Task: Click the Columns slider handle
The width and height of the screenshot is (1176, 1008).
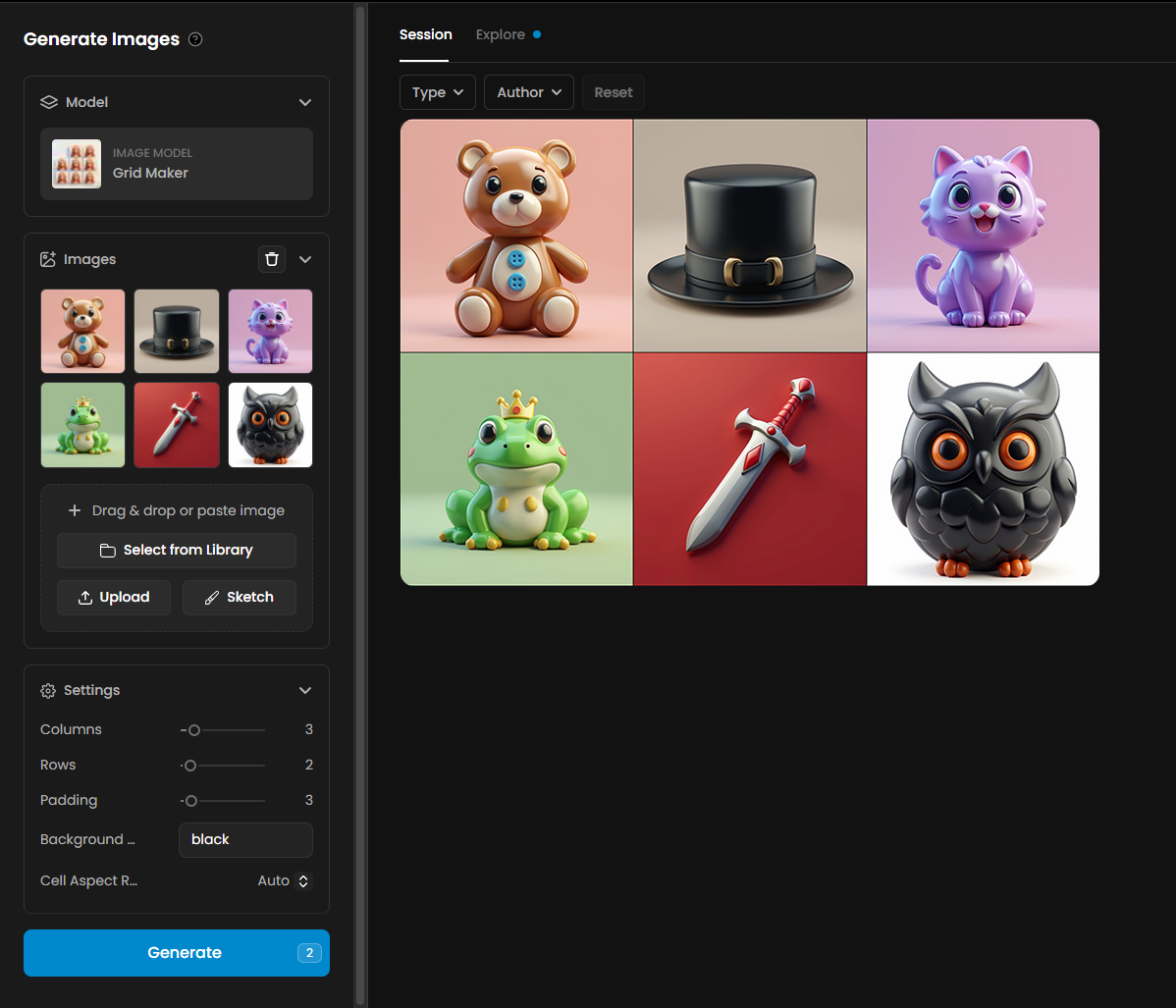Action: point(194,730)
